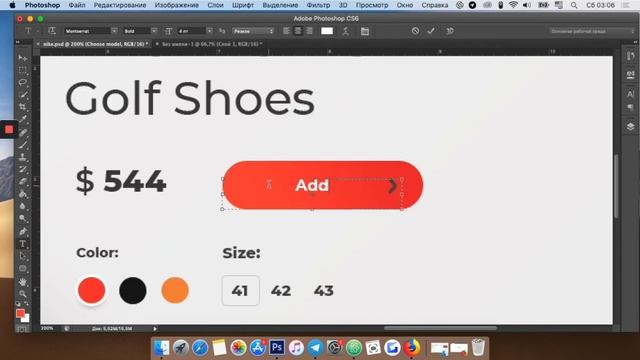Open the Paragraph panel icon
The height and width of the screenshot is (360, 640).
tap(630, 107)
